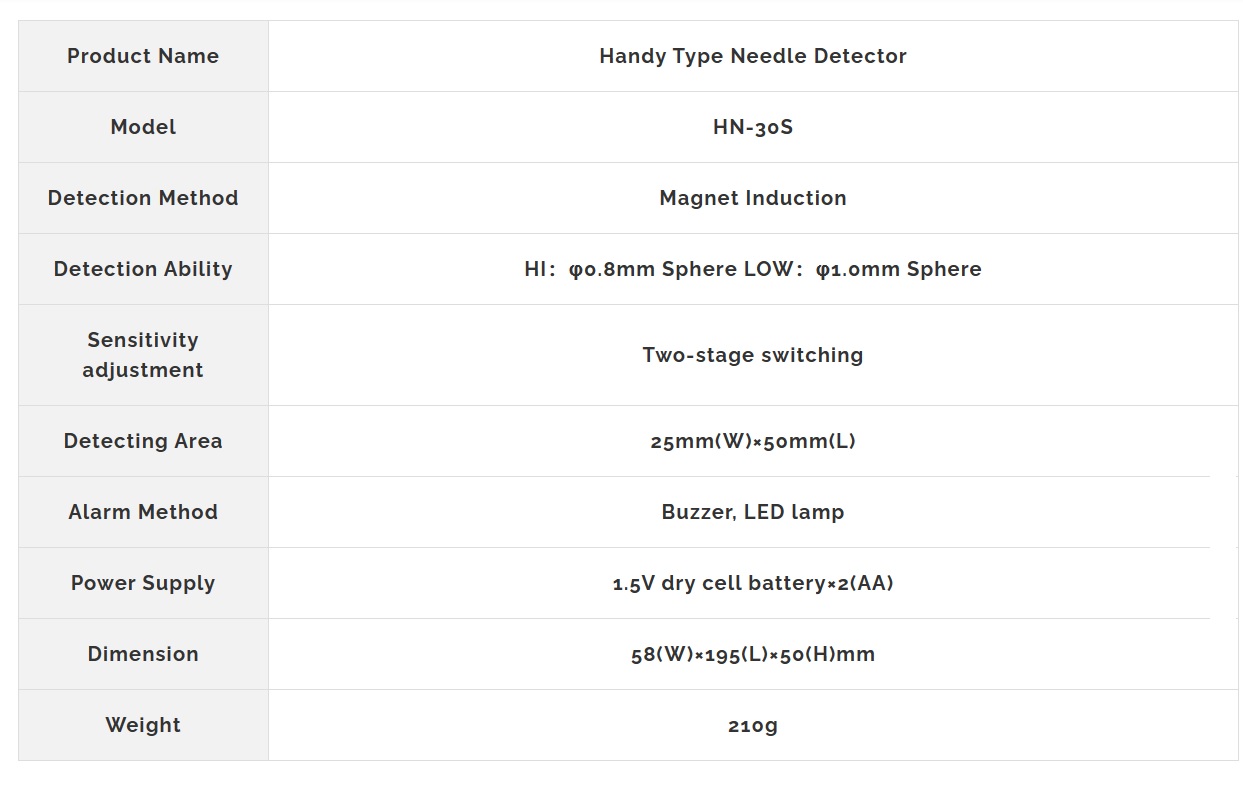Select the 210g weight value

coord(753,725)
